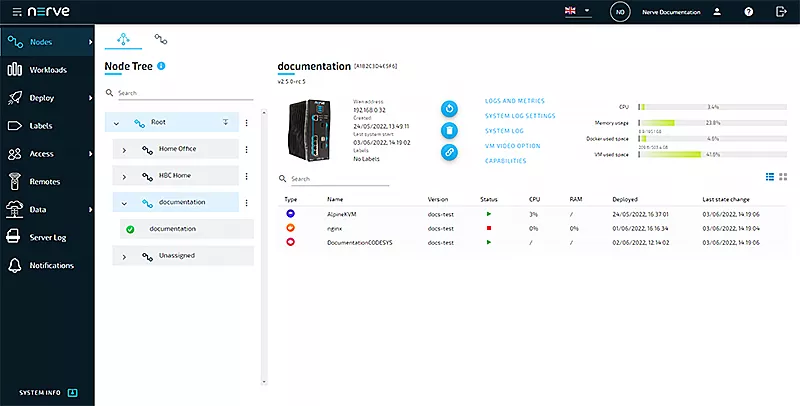The width and height of the screenshot is (800, 406).
Task: Expand the Deploy submenu arrow
Action: (90, 98)
